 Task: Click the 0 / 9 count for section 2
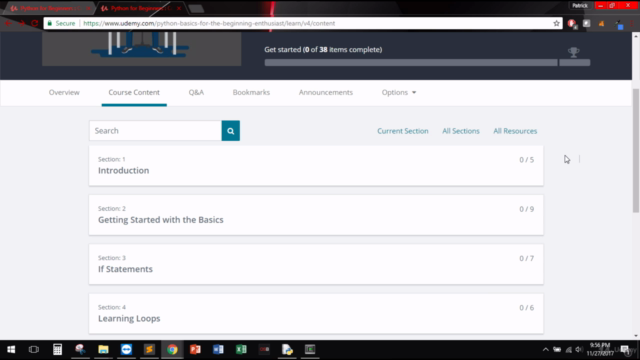tap(527, 209)
